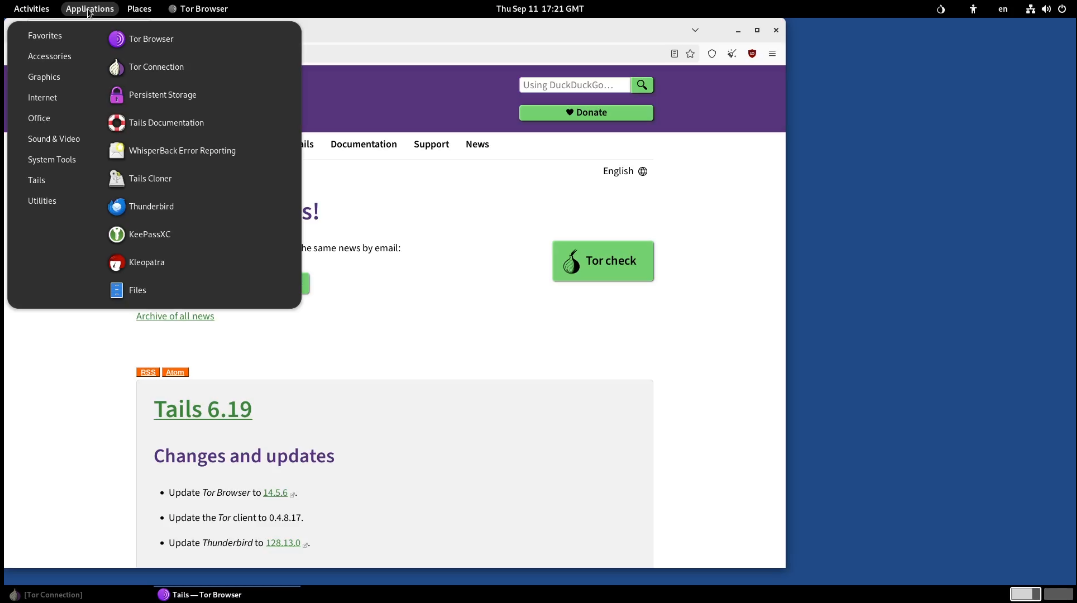
Task: Open the en keyboard layout menu
Action: 1003,9
